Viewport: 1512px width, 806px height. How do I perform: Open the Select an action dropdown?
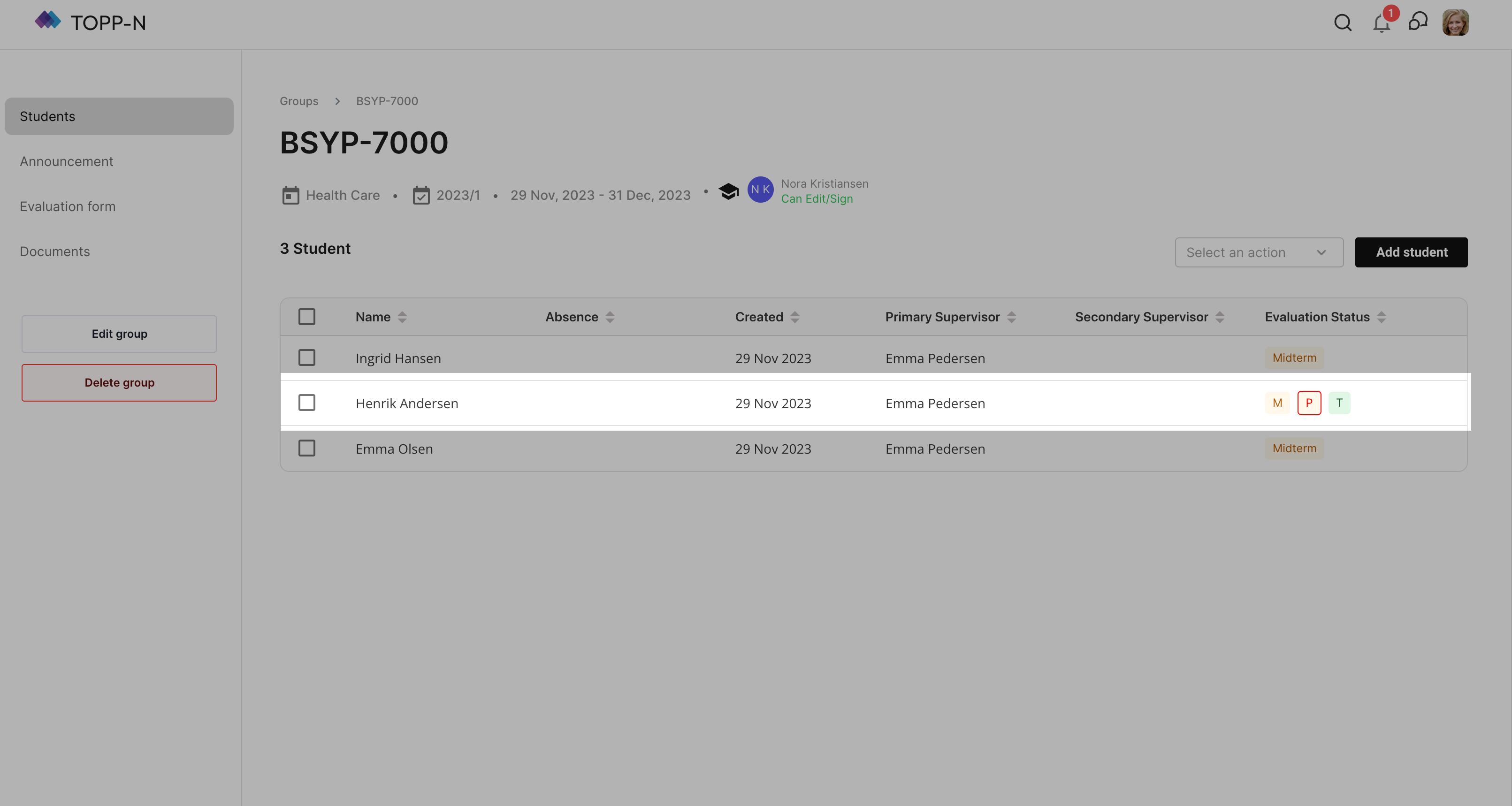pos(1259,252)
